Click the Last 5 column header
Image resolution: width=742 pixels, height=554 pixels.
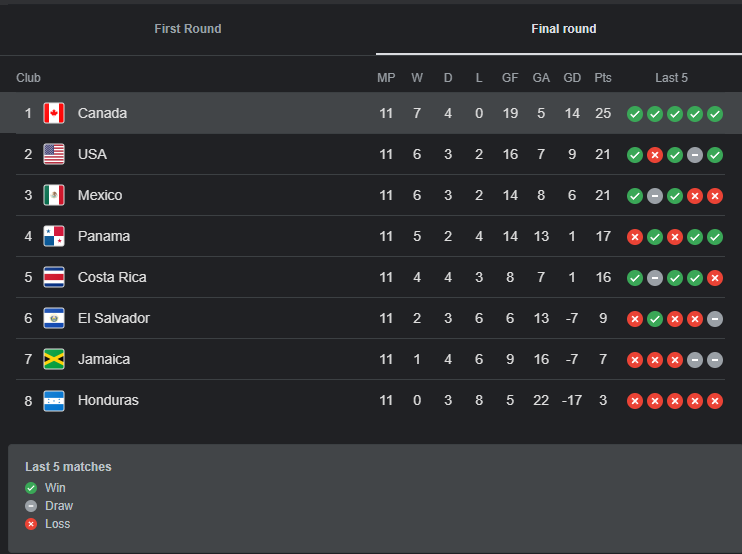pos(671,78)
